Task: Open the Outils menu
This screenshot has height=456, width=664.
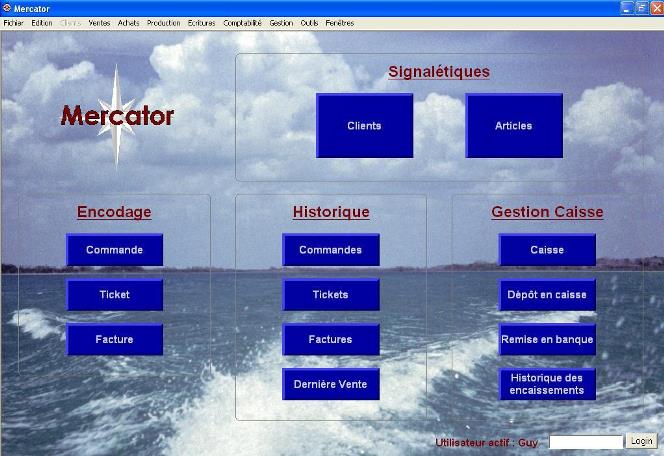Action: pos(309,22)
